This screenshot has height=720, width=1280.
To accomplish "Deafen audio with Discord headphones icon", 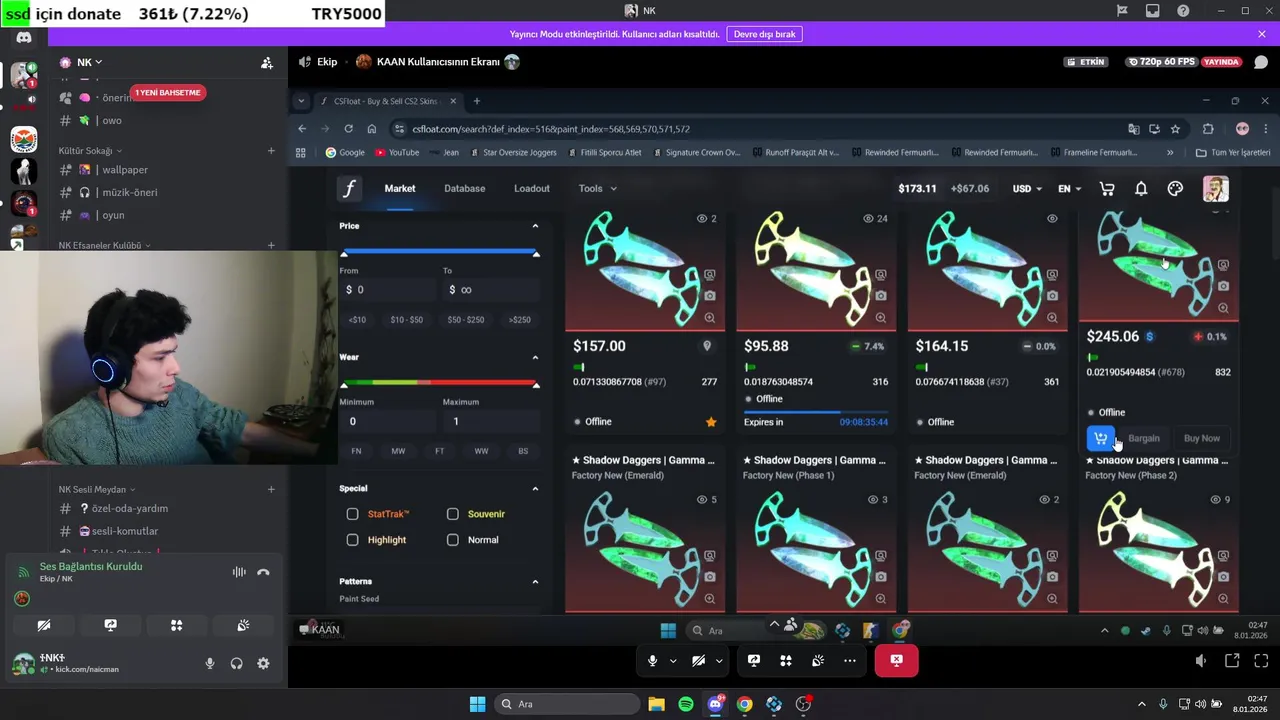I will (236, 663).
